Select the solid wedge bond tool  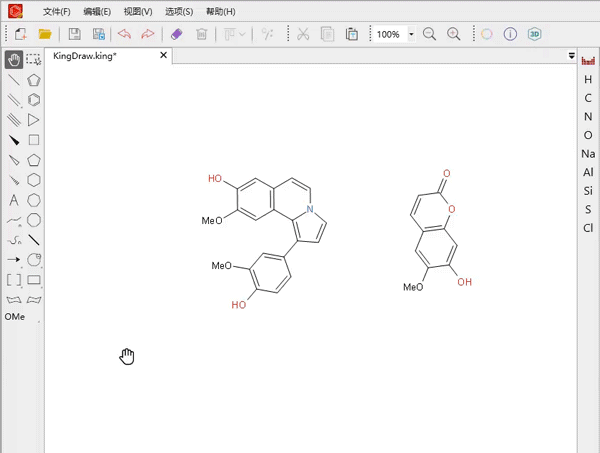coord(14,140)
